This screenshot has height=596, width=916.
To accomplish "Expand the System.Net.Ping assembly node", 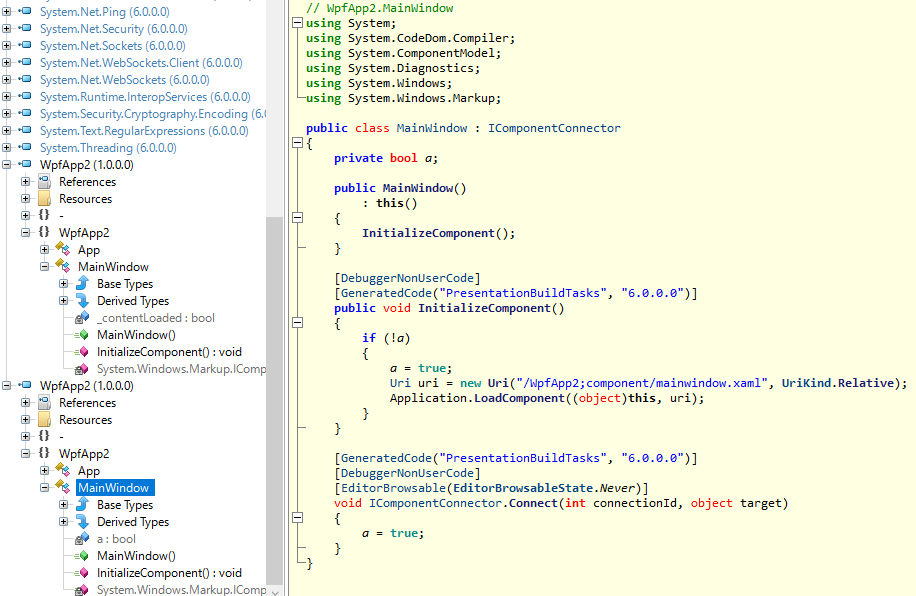I will click(x=6, y=12).
